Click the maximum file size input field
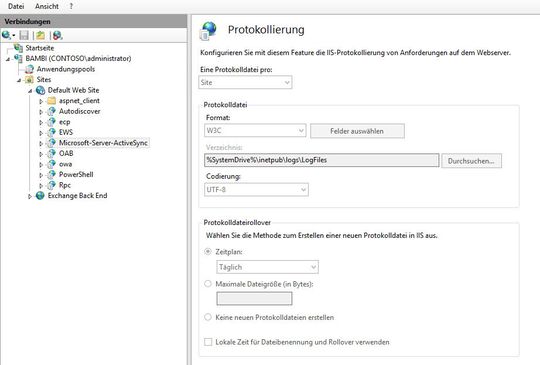540x365 pixels. pos(254,299)
